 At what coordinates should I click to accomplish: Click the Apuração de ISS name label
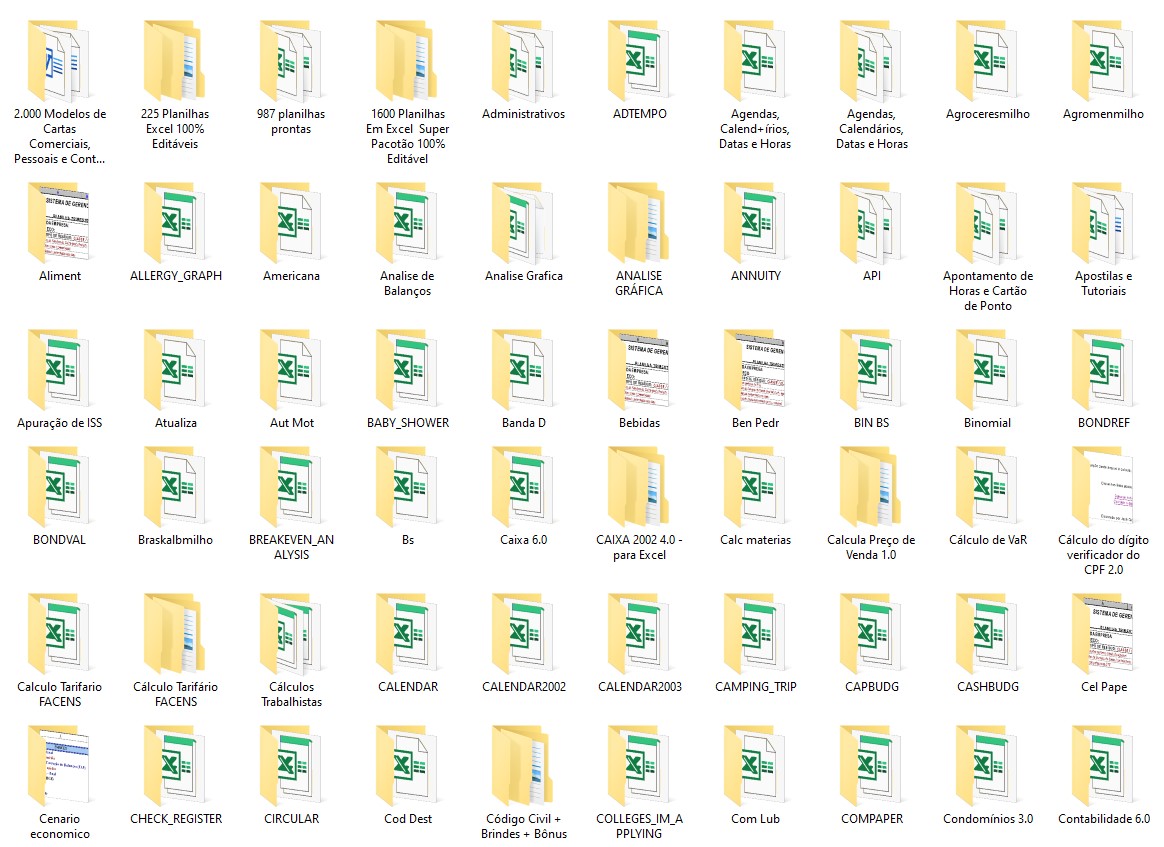click(x=60, y=423)
